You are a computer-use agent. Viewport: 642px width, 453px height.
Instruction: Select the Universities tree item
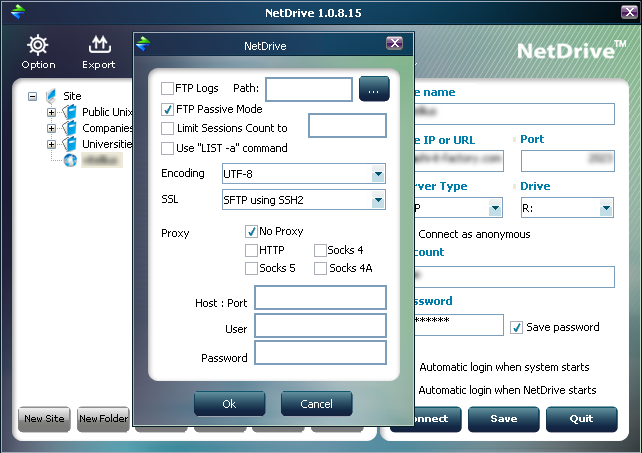[x=107, y=144]
